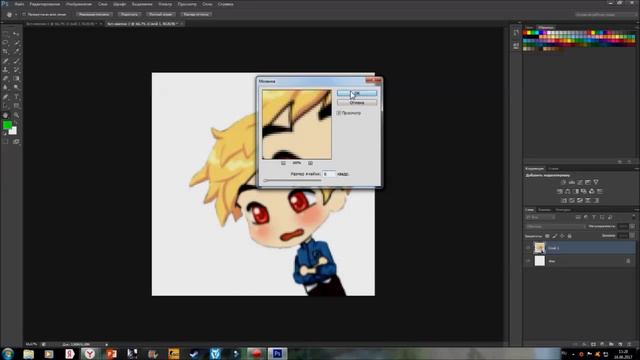Select the Zoom tool in toolbox
Image resolution: width=640 pixels, height=360 pixels.
(x=16, y=115)
